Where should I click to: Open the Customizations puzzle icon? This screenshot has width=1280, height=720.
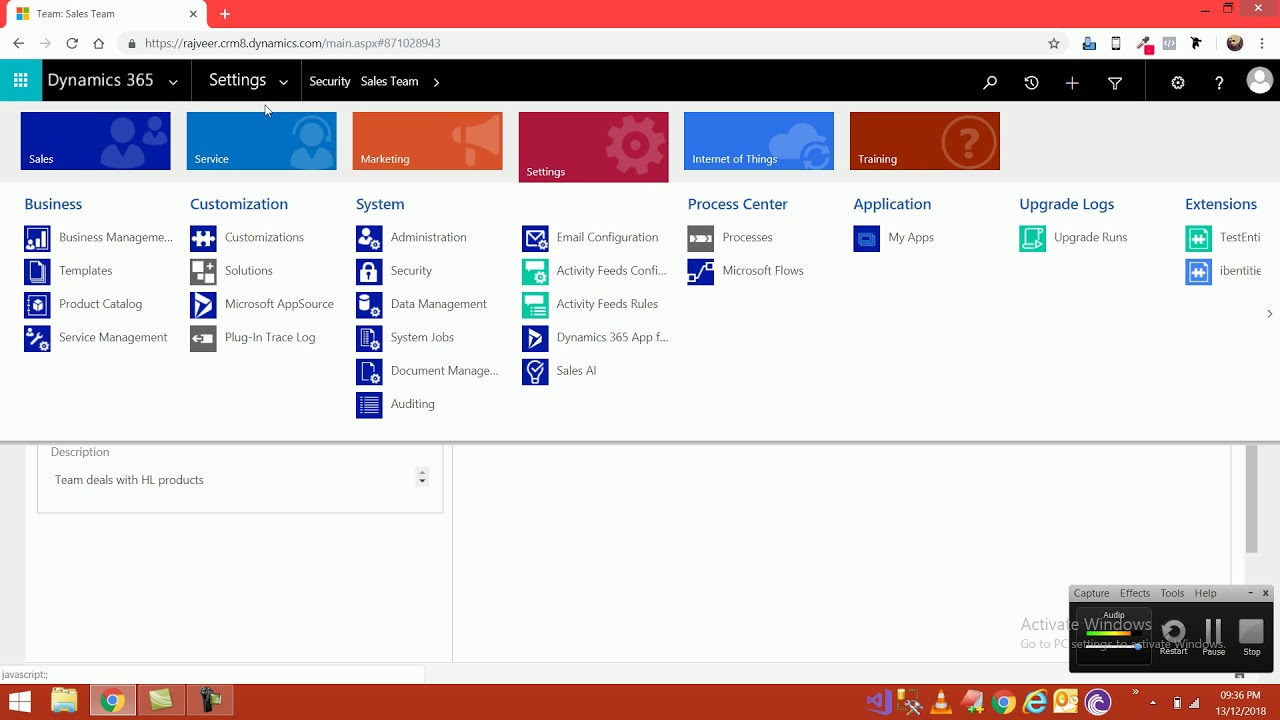[x=203, y=238]
